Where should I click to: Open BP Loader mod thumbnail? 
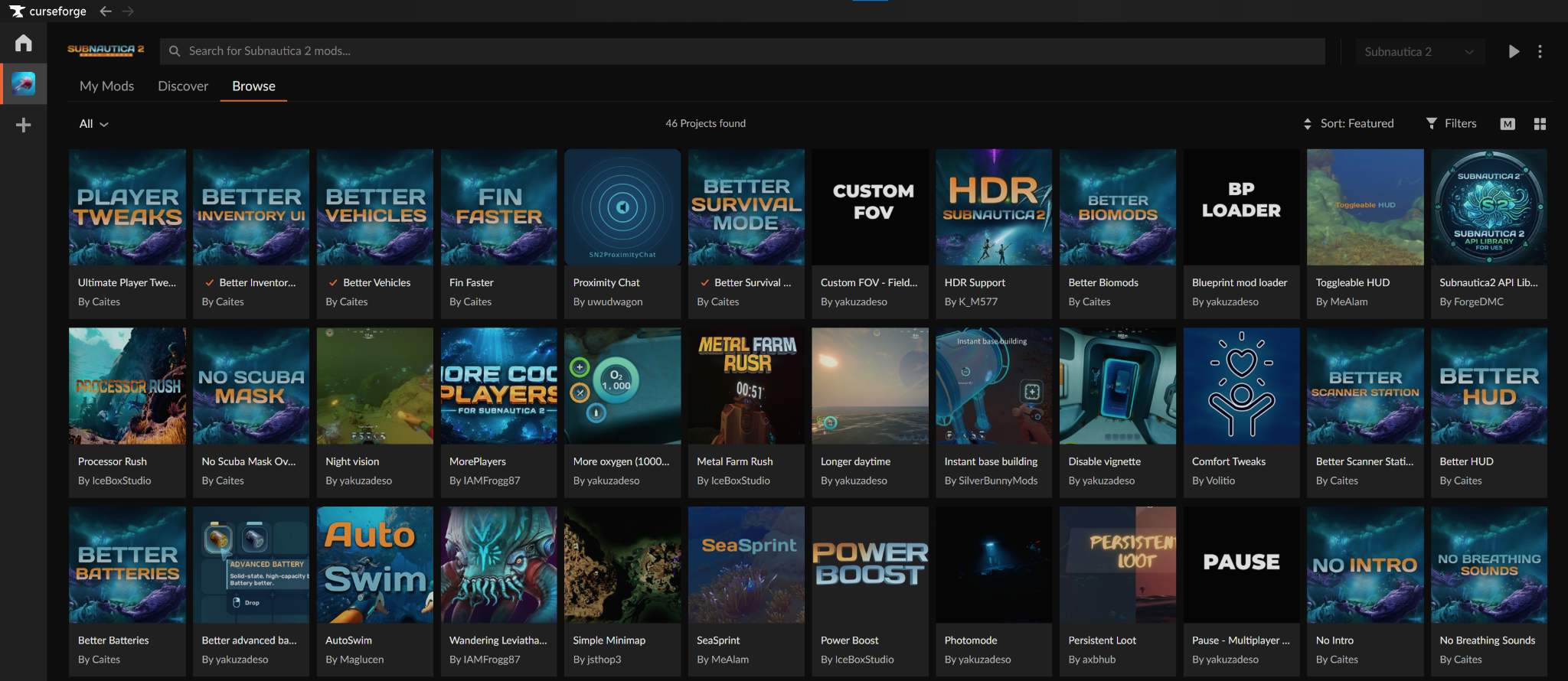1241,207
